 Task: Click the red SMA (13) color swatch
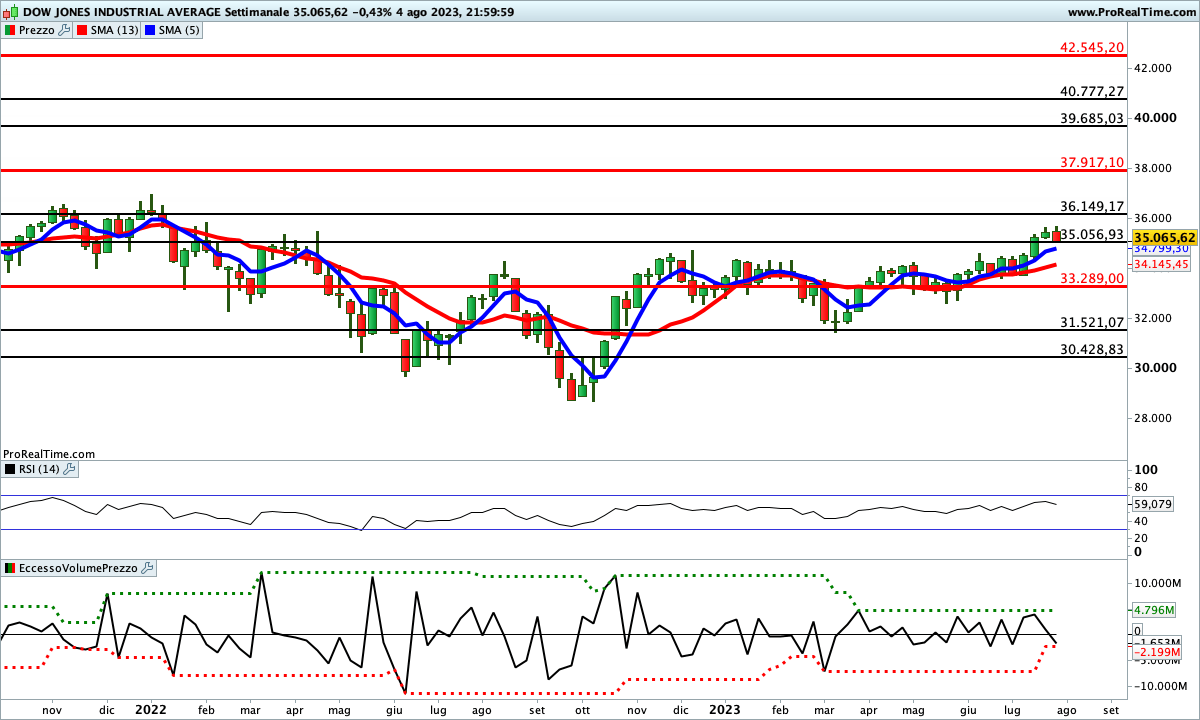82,30
